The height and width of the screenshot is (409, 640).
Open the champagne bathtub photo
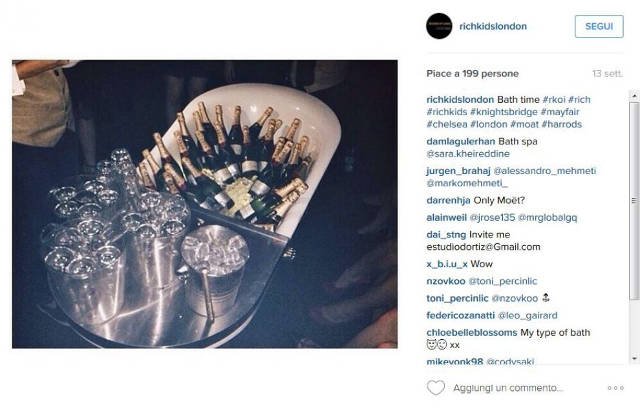(x=205, y=204)
